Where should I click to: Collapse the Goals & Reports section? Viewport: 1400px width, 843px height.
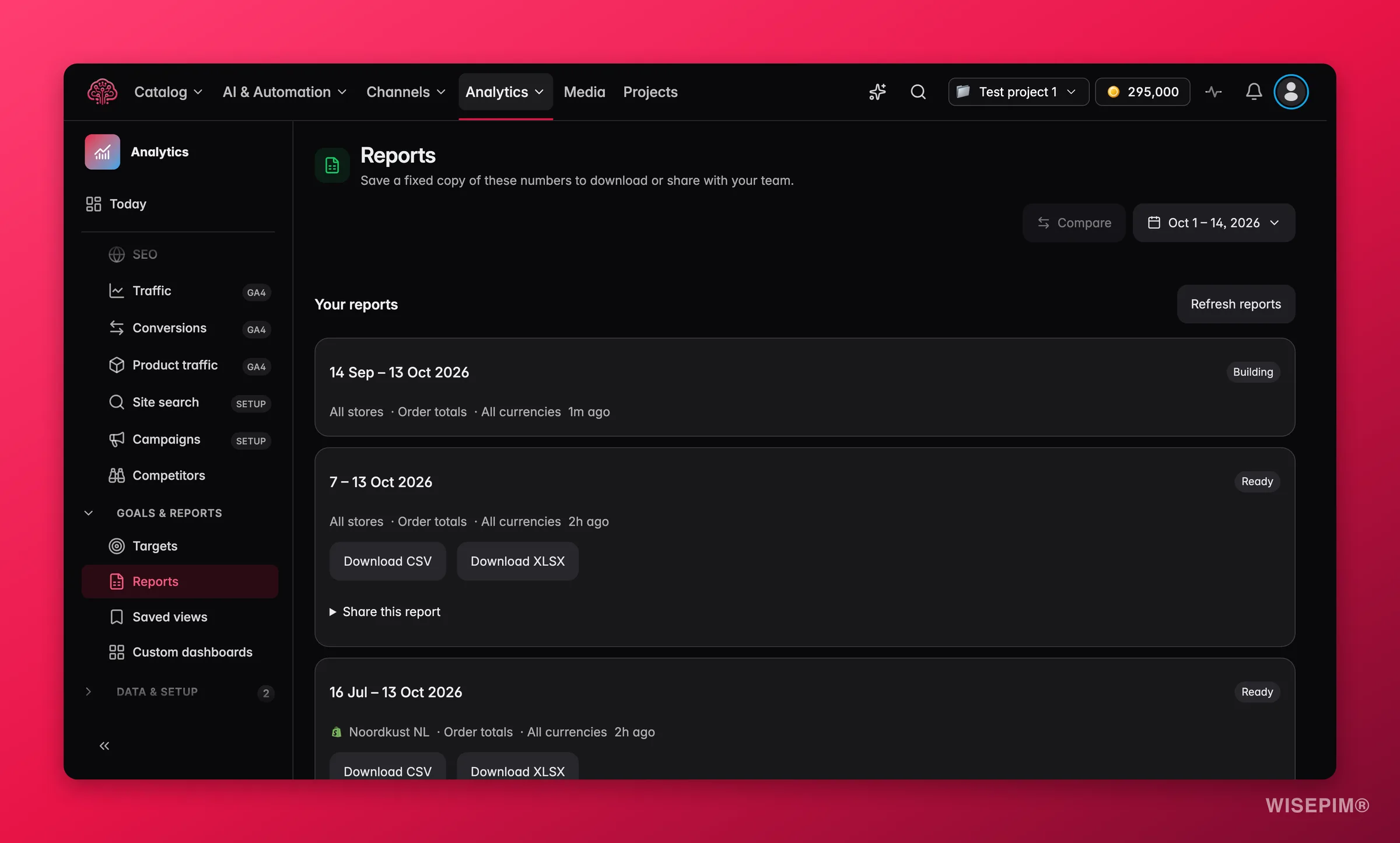coord(154,513)
